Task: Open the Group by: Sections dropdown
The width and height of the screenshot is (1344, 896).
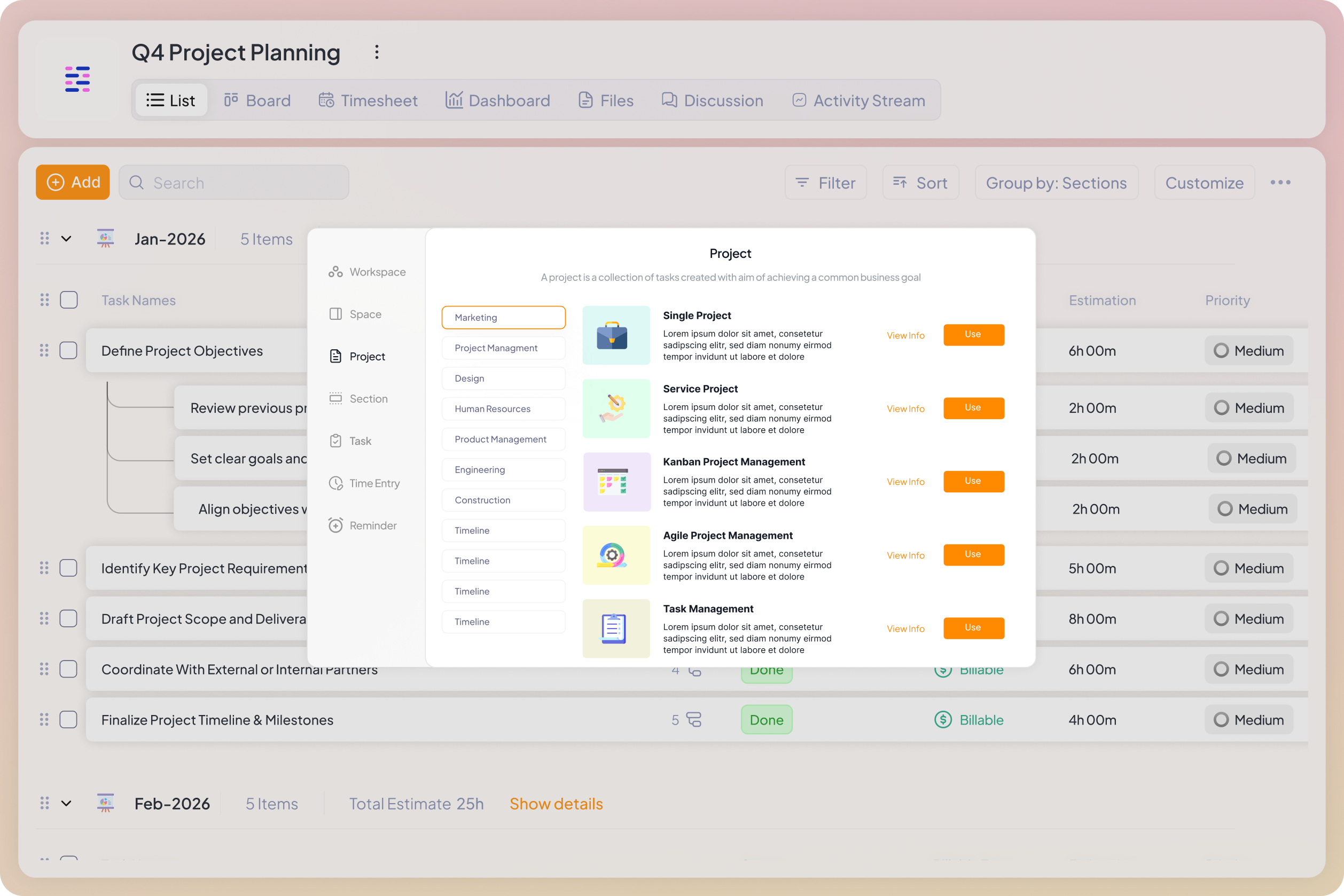Action: pos(1056,182)
